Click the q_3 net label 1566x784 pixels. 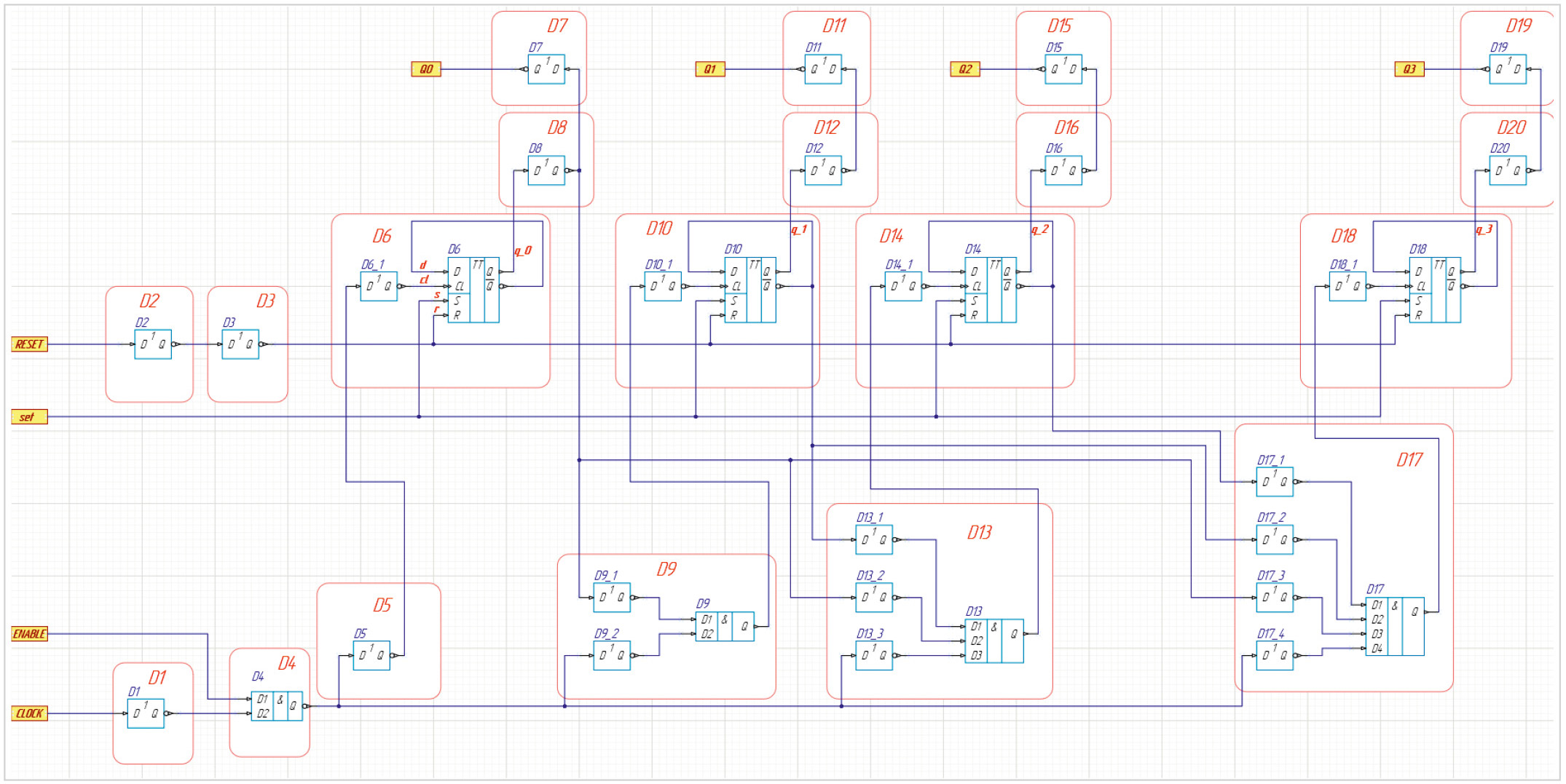1484,229
